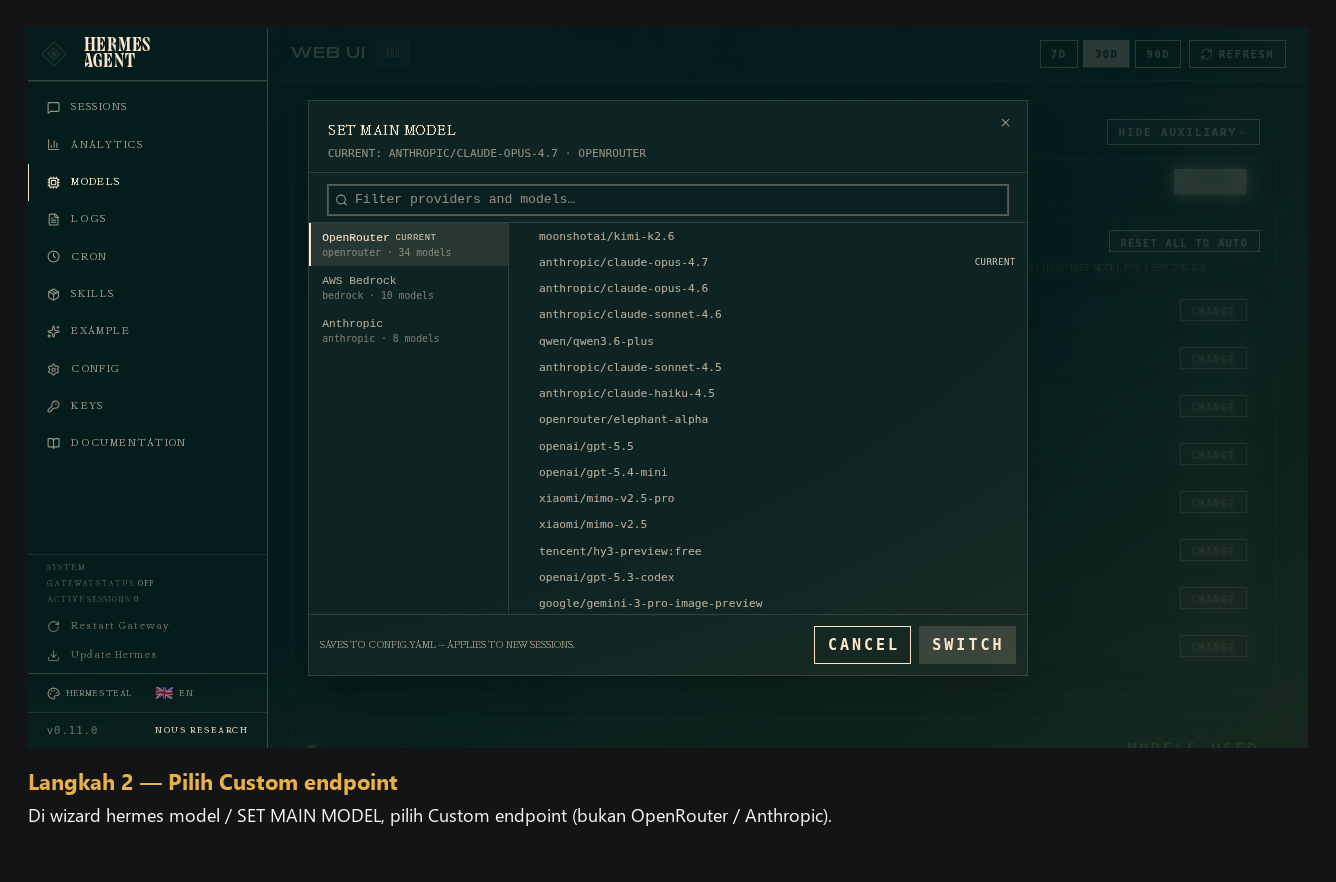Choose model tencent/hy3-preview:free
1336x882 pixels.
tap(768, 551)
